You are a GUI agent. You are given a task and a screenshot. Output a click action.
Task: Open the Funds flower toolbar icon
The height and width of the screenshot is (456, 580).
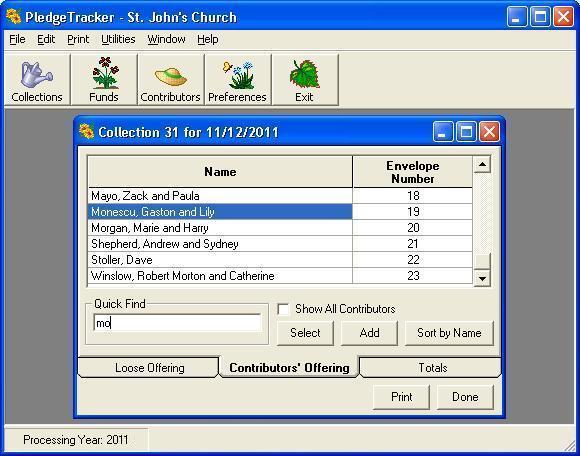(104, 80)
